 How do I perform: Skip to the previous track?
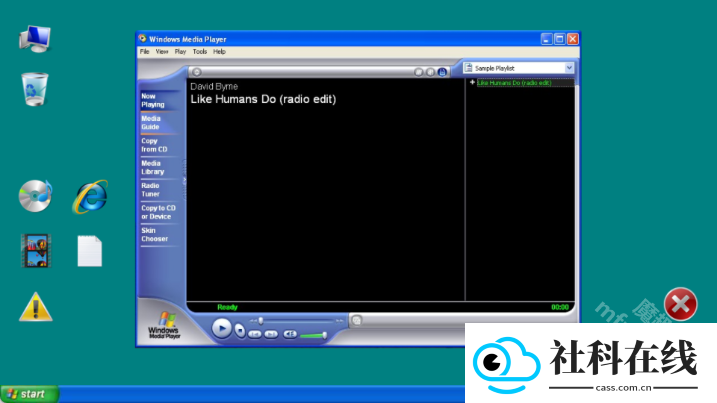click(x=255, y=335)
